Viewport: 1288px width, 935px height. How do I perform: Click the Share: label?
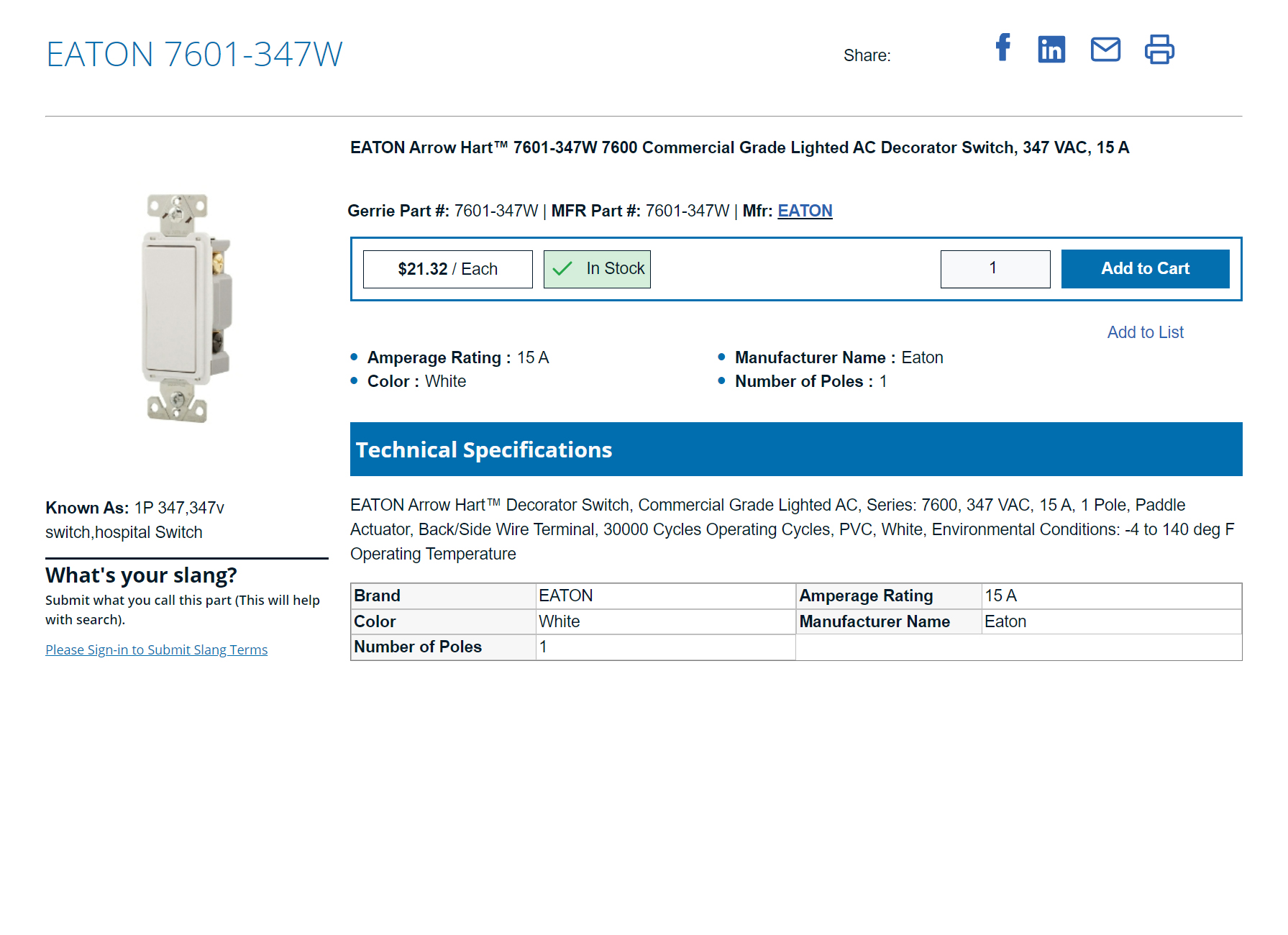point(867,55)
